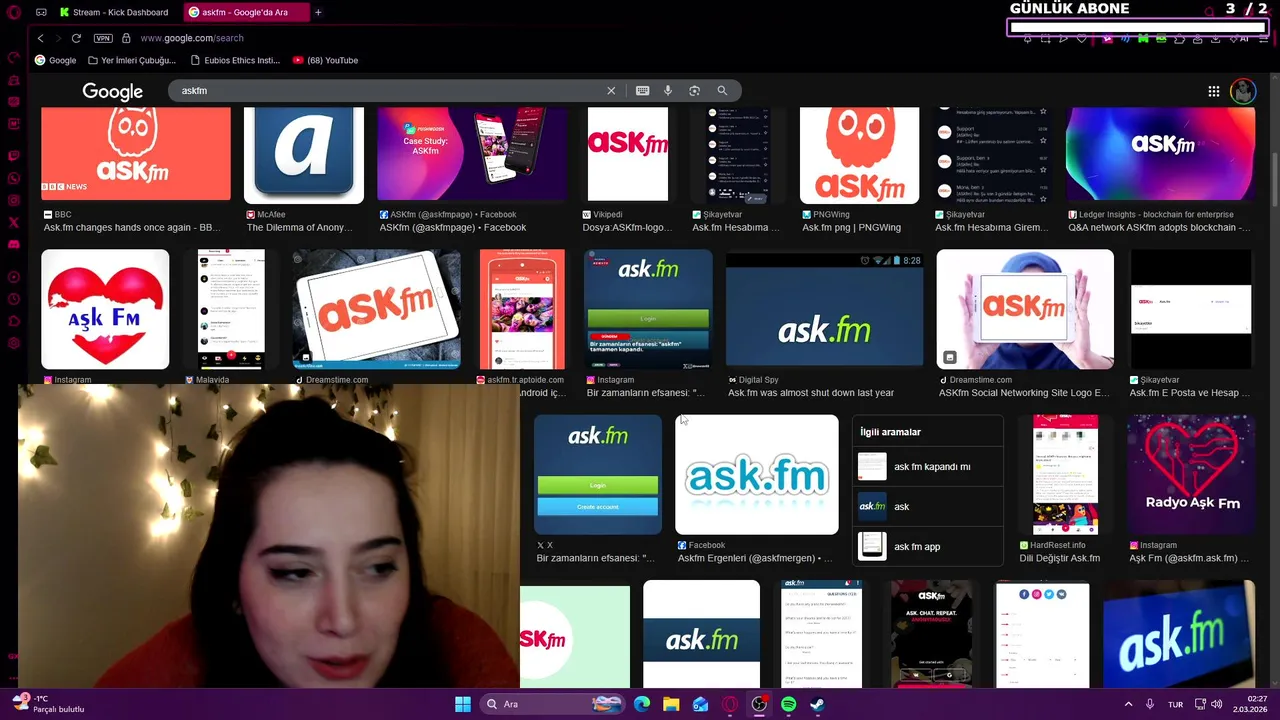Viewport: 1280px width, 720px height.
Task: Open the on-screen keyboard in Google search
Action: point(642,90)
